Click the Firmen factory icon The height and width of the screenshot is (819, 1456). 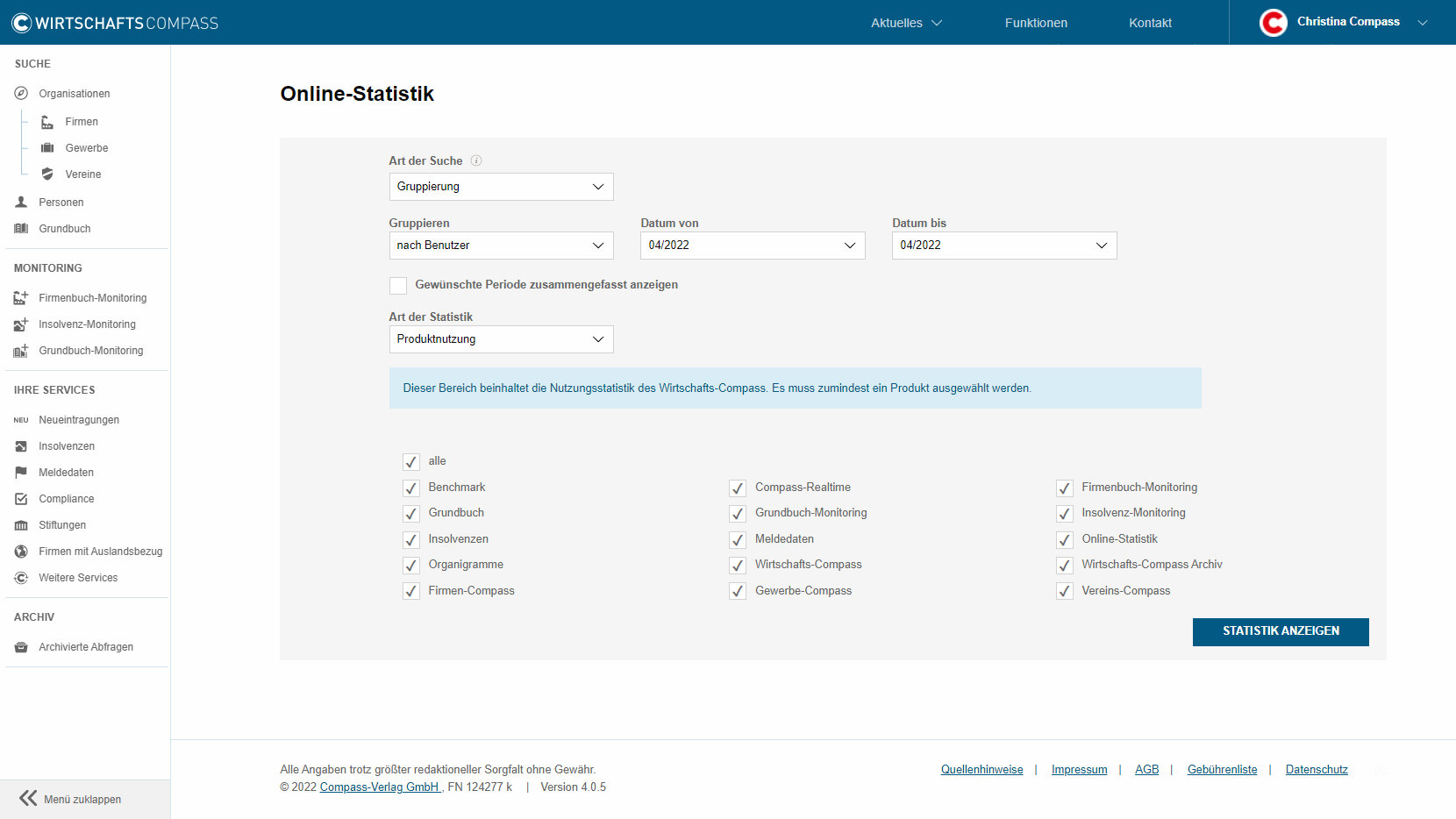tap(47, 122)
